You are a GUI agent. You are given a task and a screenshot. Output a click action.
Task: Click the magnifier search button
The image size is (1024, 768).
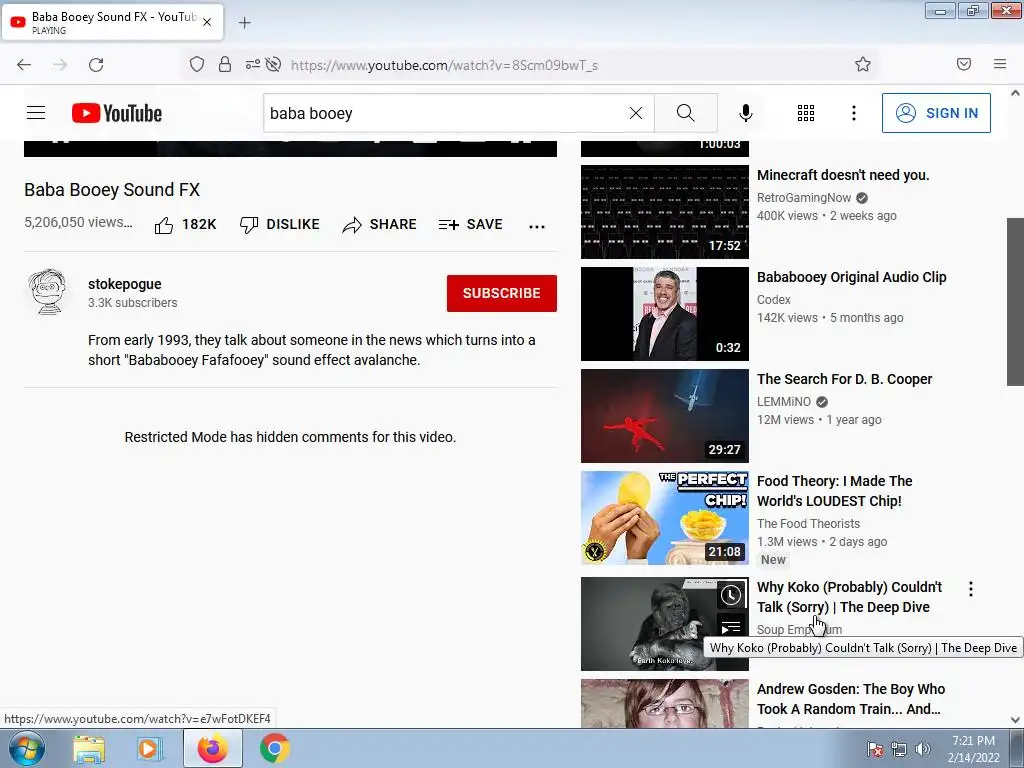686,113
